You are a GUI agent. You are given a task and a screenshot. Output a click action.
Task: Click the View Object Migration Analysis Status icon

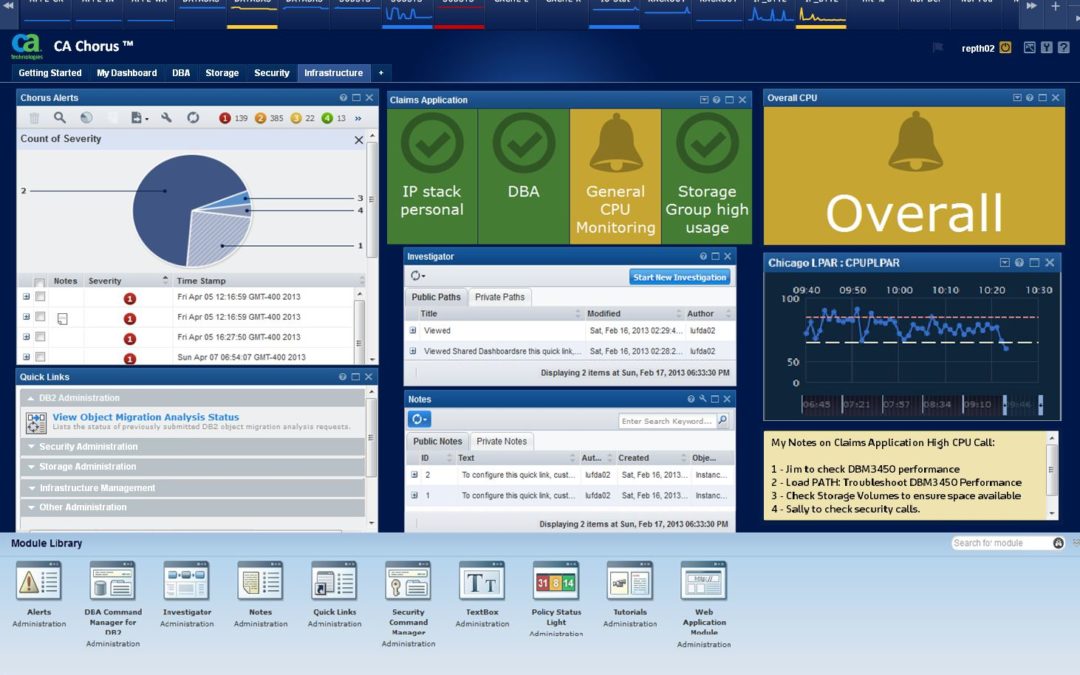(x=36, y=422)
